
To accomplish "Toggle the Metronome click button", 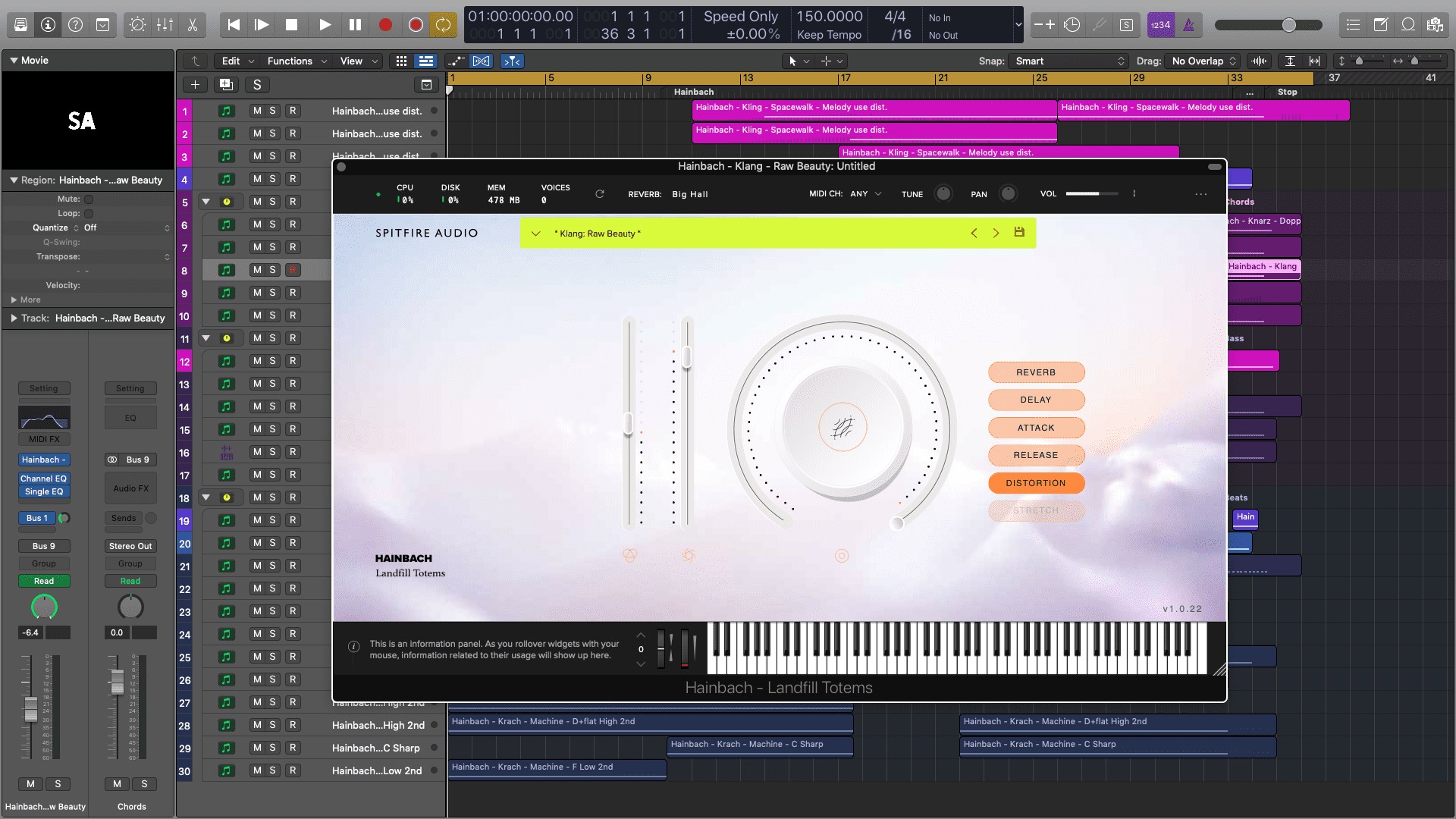I will (x=1188, y=25).
